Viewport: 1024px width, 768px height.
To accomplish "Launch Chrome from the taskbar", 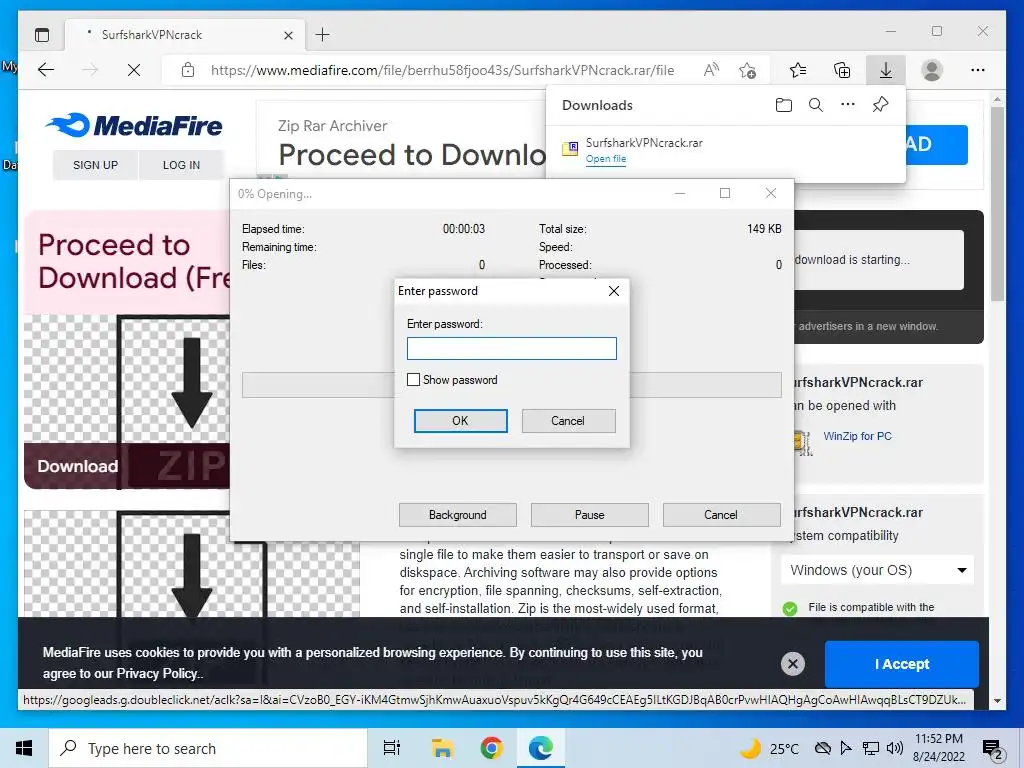I will pos(491,748).
